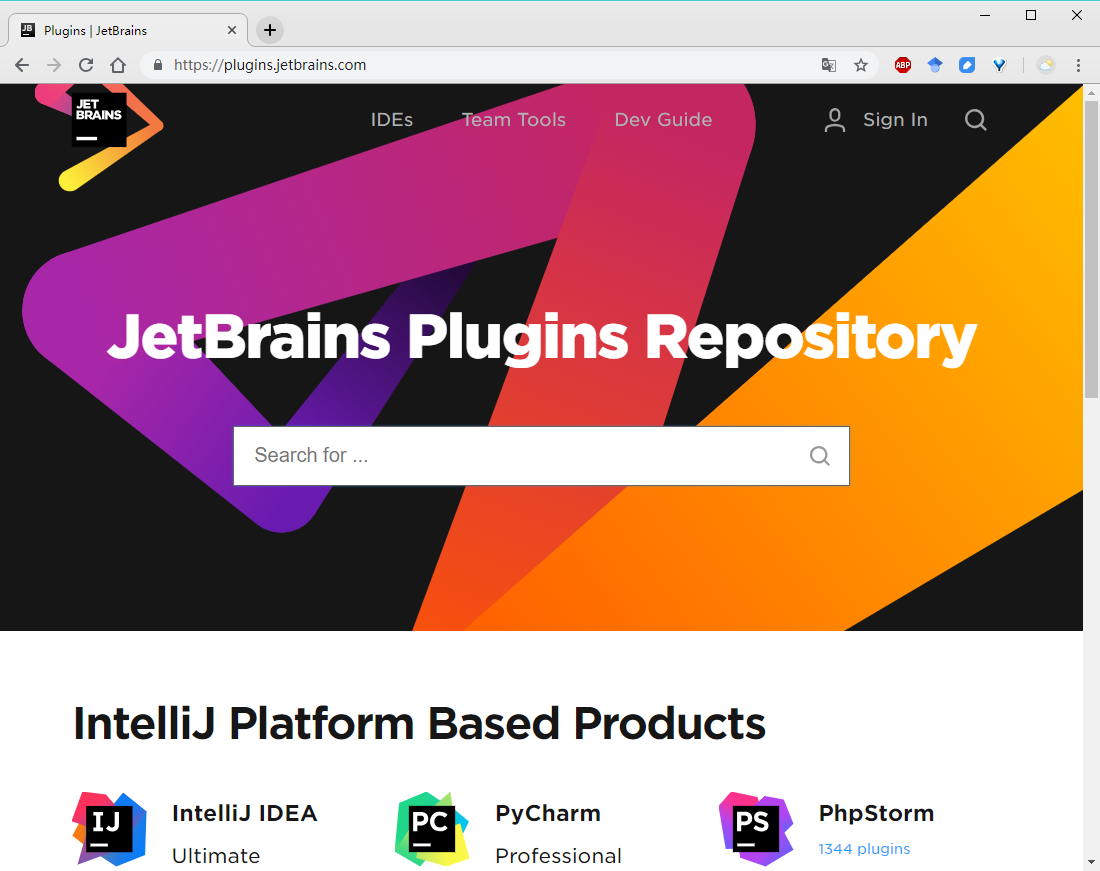1100x871 pixels.
Task: Click the vertical page scrollbar thumb
Action: tap(1092, 249)
